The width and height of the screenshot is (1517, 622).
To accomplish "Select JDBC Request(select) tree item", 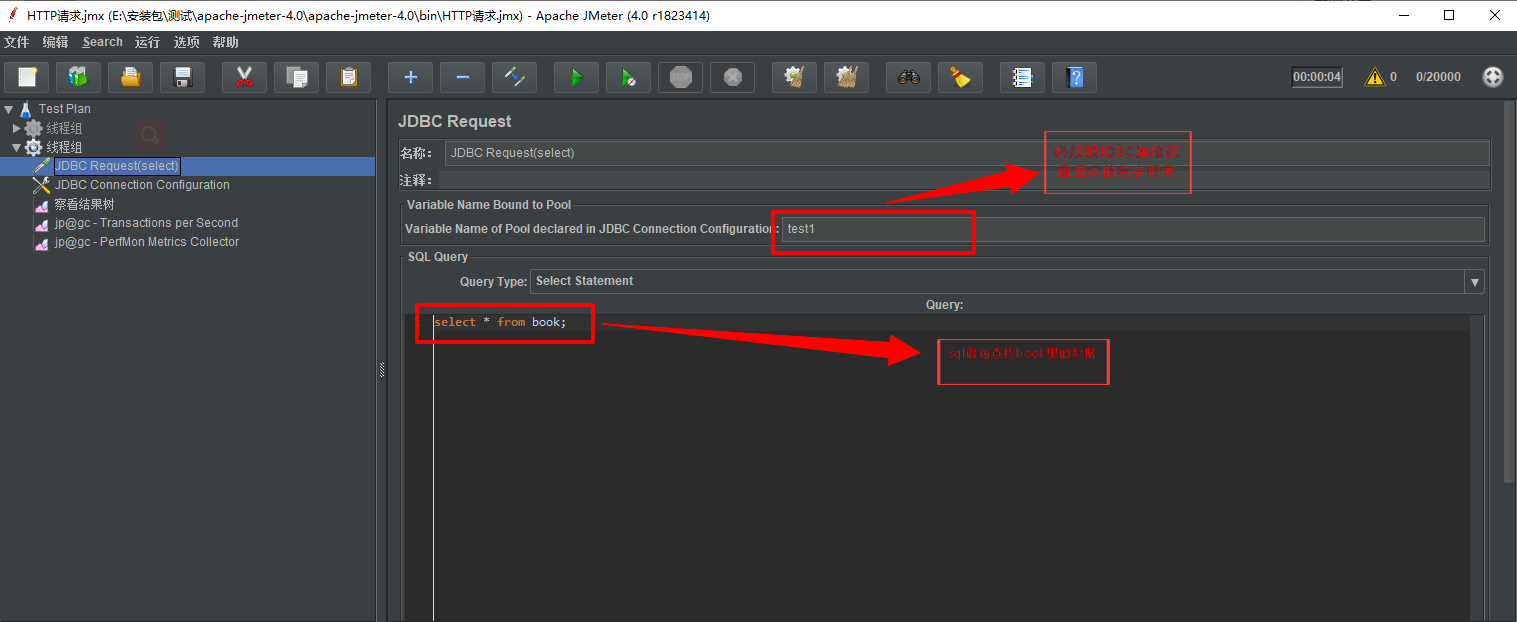I will click(x=116, y=166).
